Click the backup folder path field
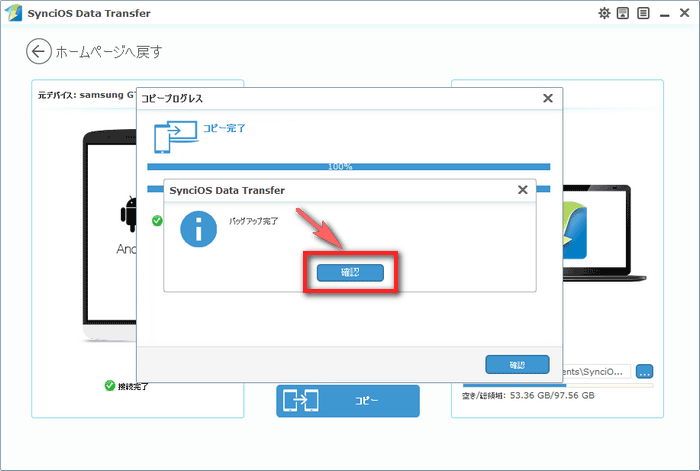 [596, 371]
